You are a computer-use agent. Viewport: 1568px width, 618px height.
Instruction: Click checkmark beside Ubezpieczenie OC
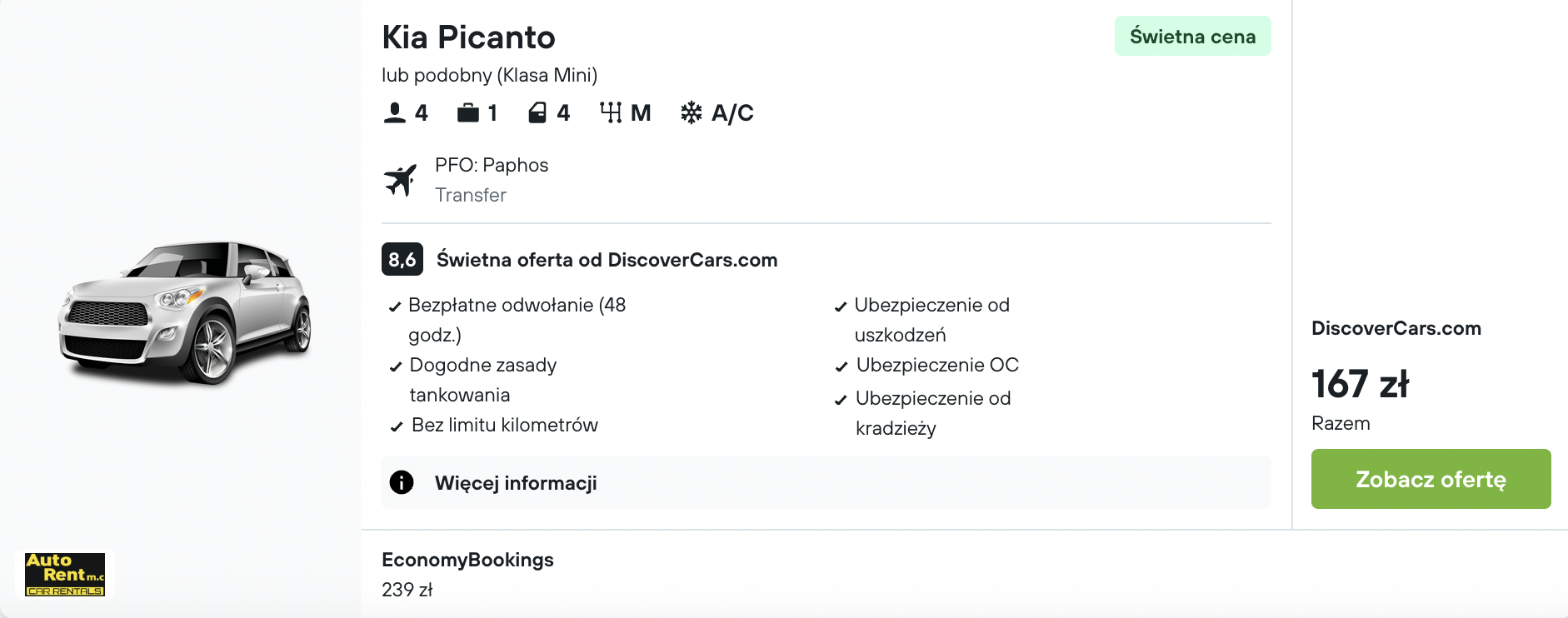841,366
